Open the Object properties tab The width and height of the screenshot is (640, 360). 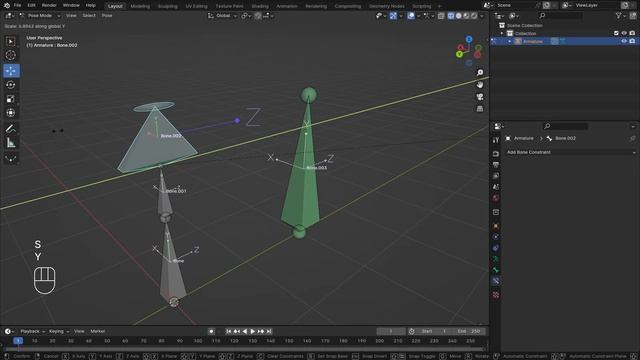[x=496, y=226]
